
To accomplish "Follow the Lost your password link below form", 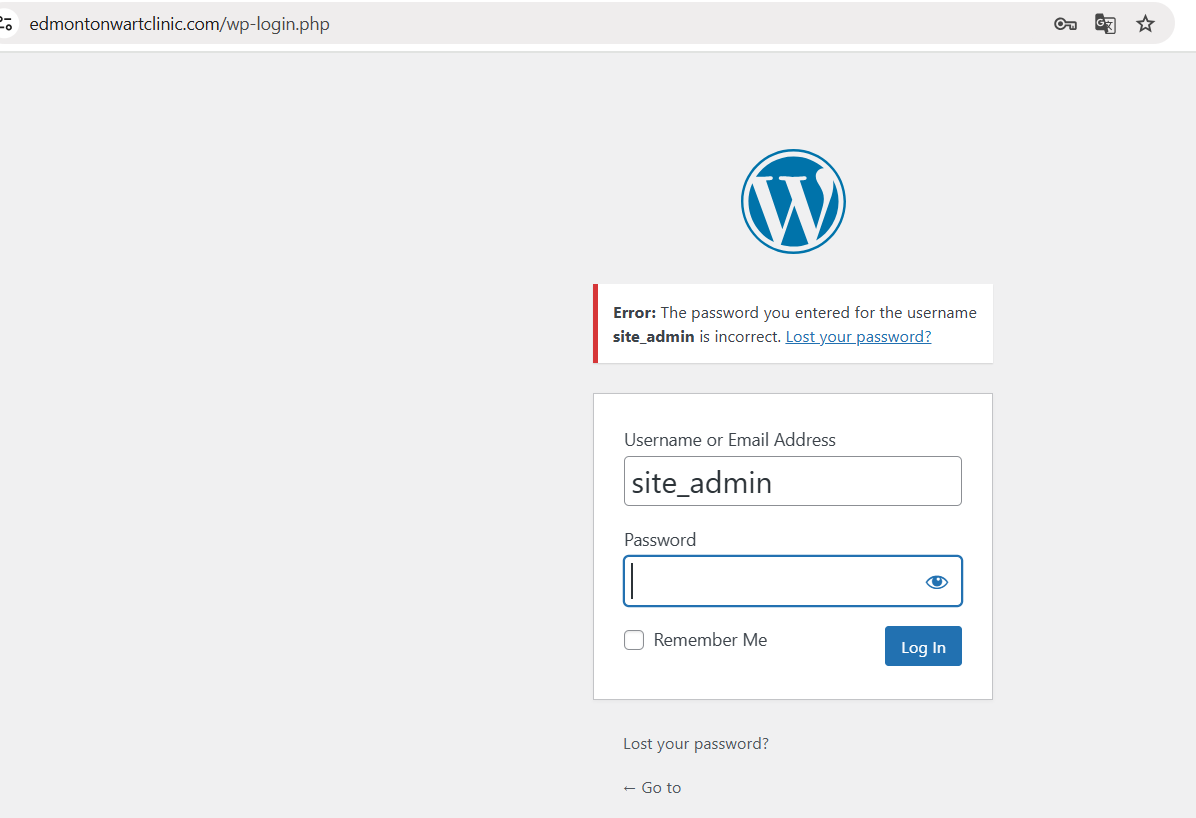I will 696,744.
